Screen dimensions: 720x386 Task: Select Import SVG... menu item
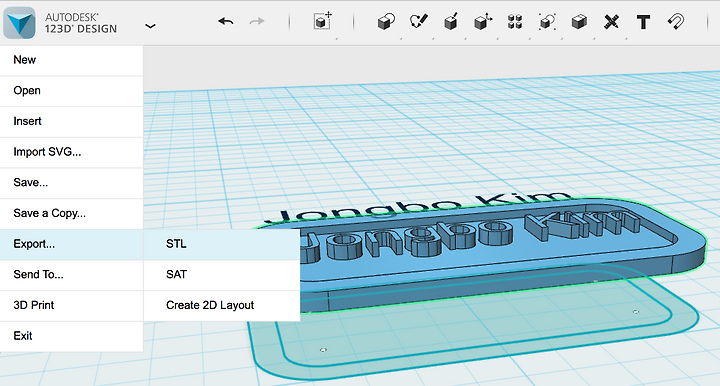tap(71, 152)
